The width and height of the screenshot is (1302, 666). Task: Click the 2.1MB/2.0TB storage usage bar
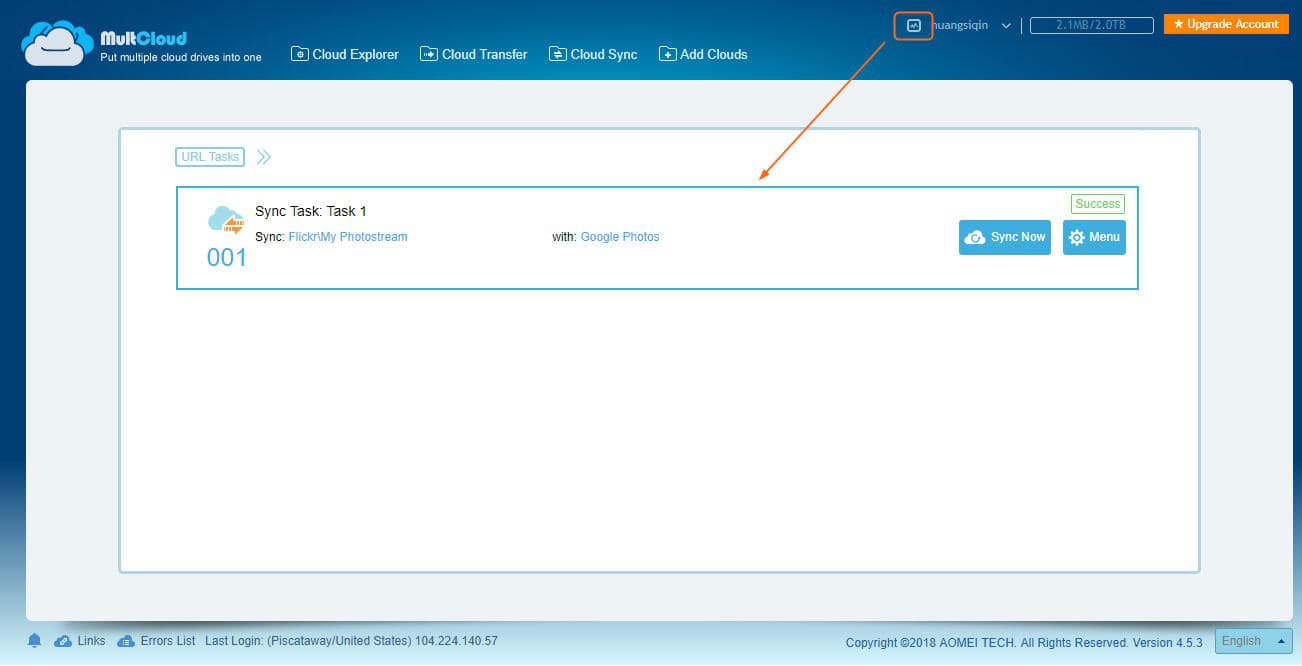[x=1091, y=25]
